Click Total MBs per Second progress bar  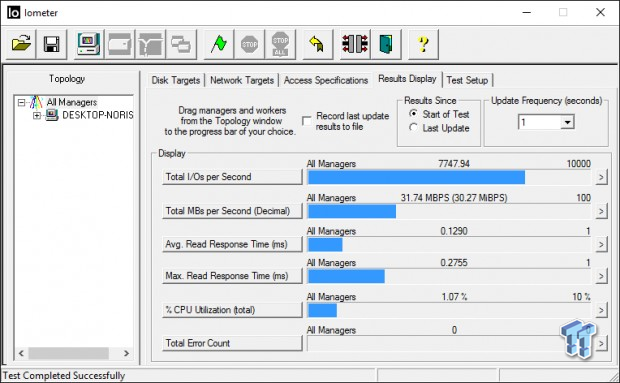click(449, 211)
